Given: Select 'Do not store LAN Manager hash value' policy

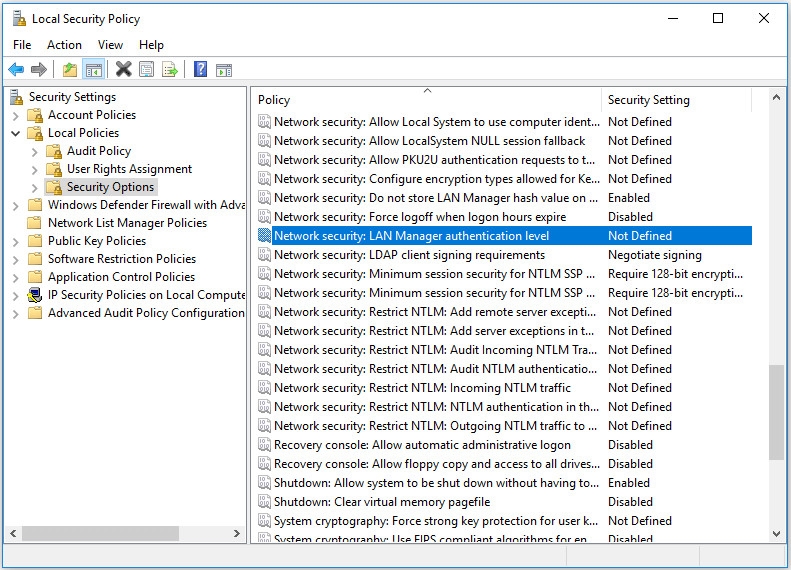Looking at the screenshot, I should (x=504, y=198).
